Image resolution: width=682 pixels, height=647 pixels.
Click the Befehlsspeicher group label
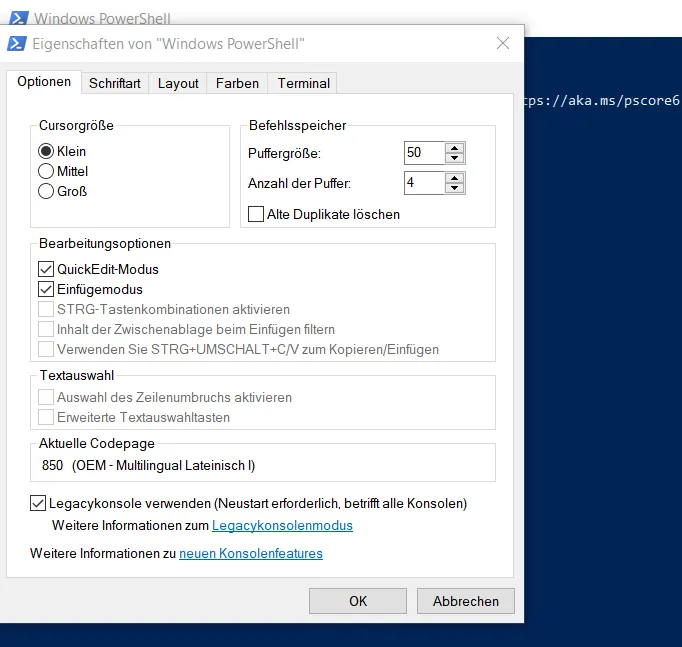tap(298, 125)
